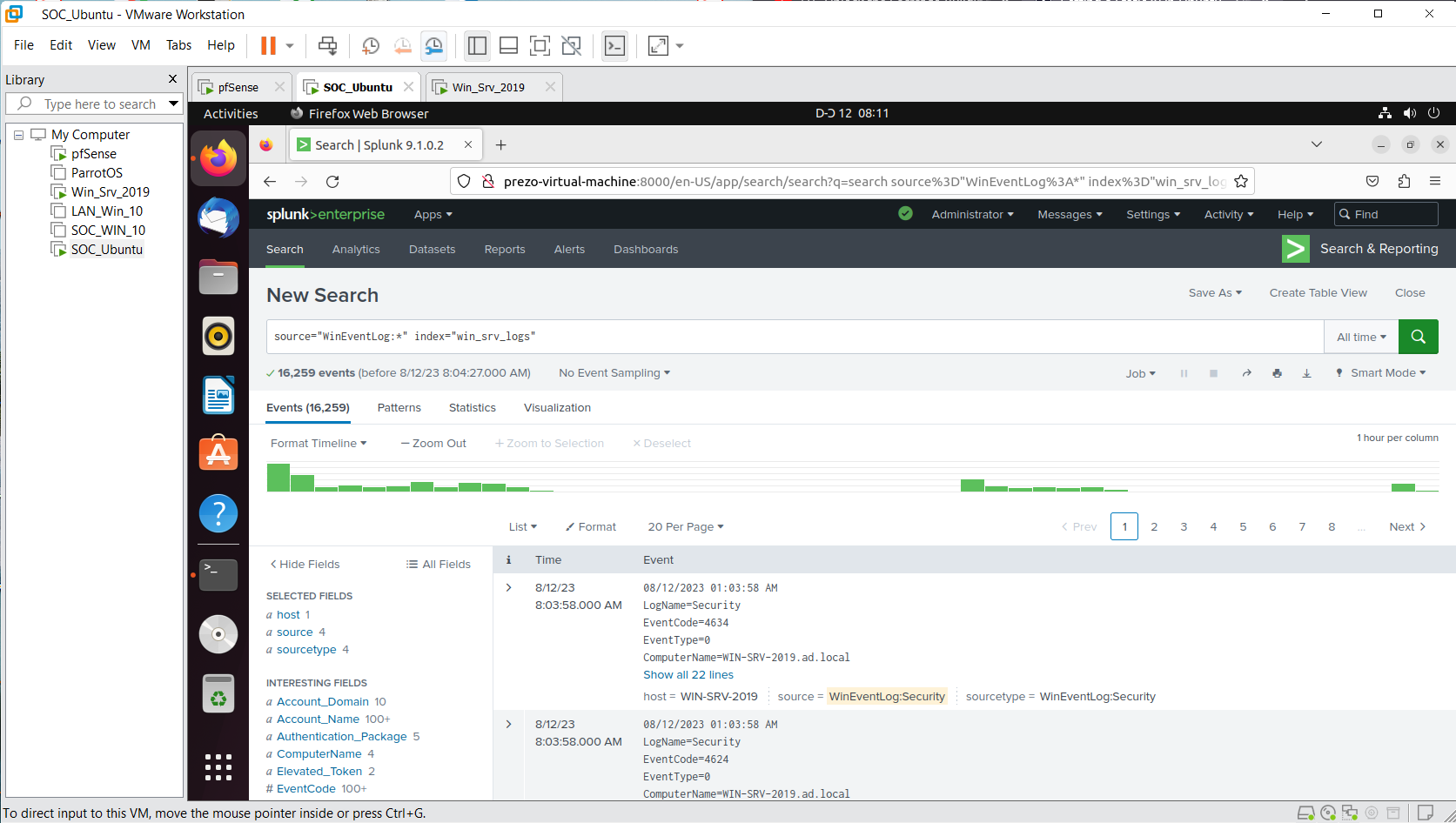Open Firefox extensions icon
Viewport: 1456px width, 823px height.
[x=1404, y=181]
